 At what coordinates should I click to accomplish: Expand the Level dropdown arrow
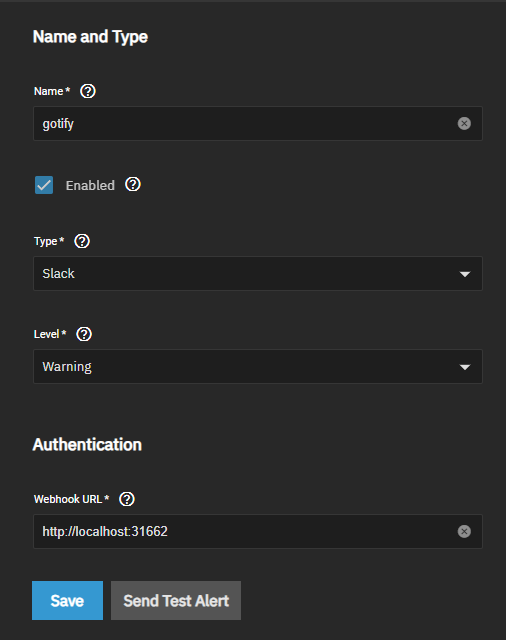[465, 367]
